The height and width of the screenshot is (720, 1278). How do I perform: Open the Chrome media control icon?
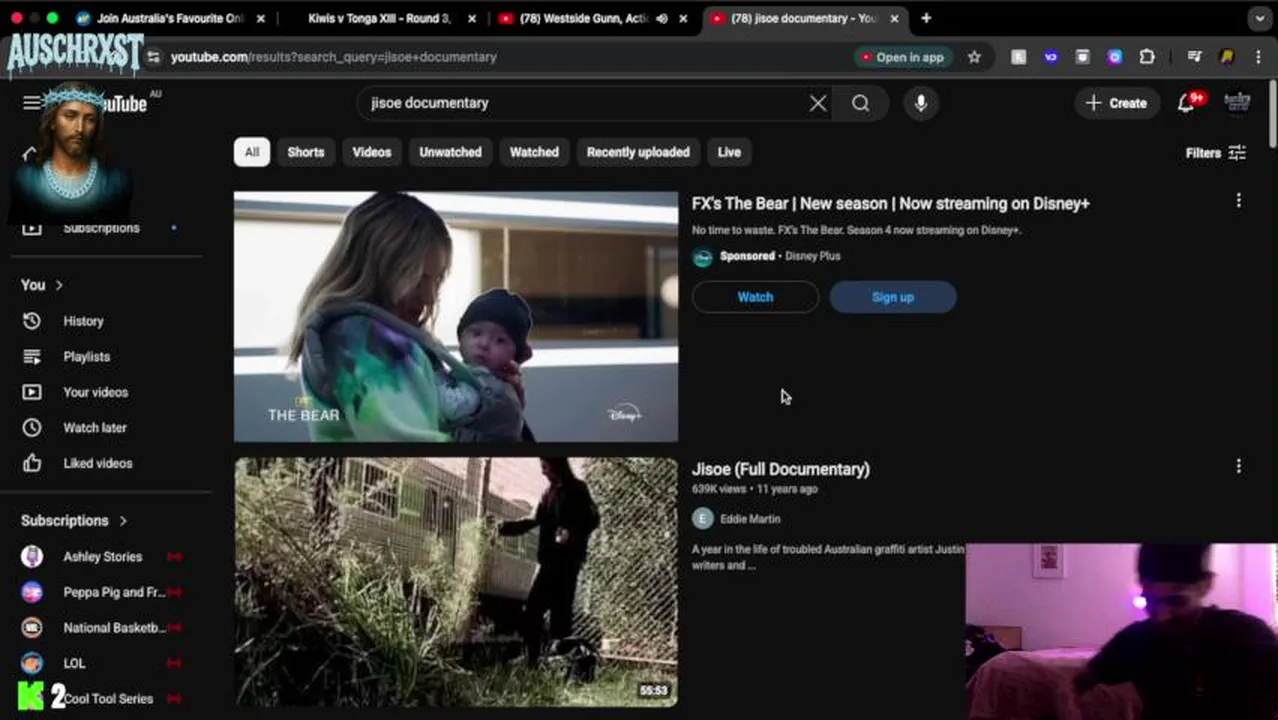pos(1194,57)
